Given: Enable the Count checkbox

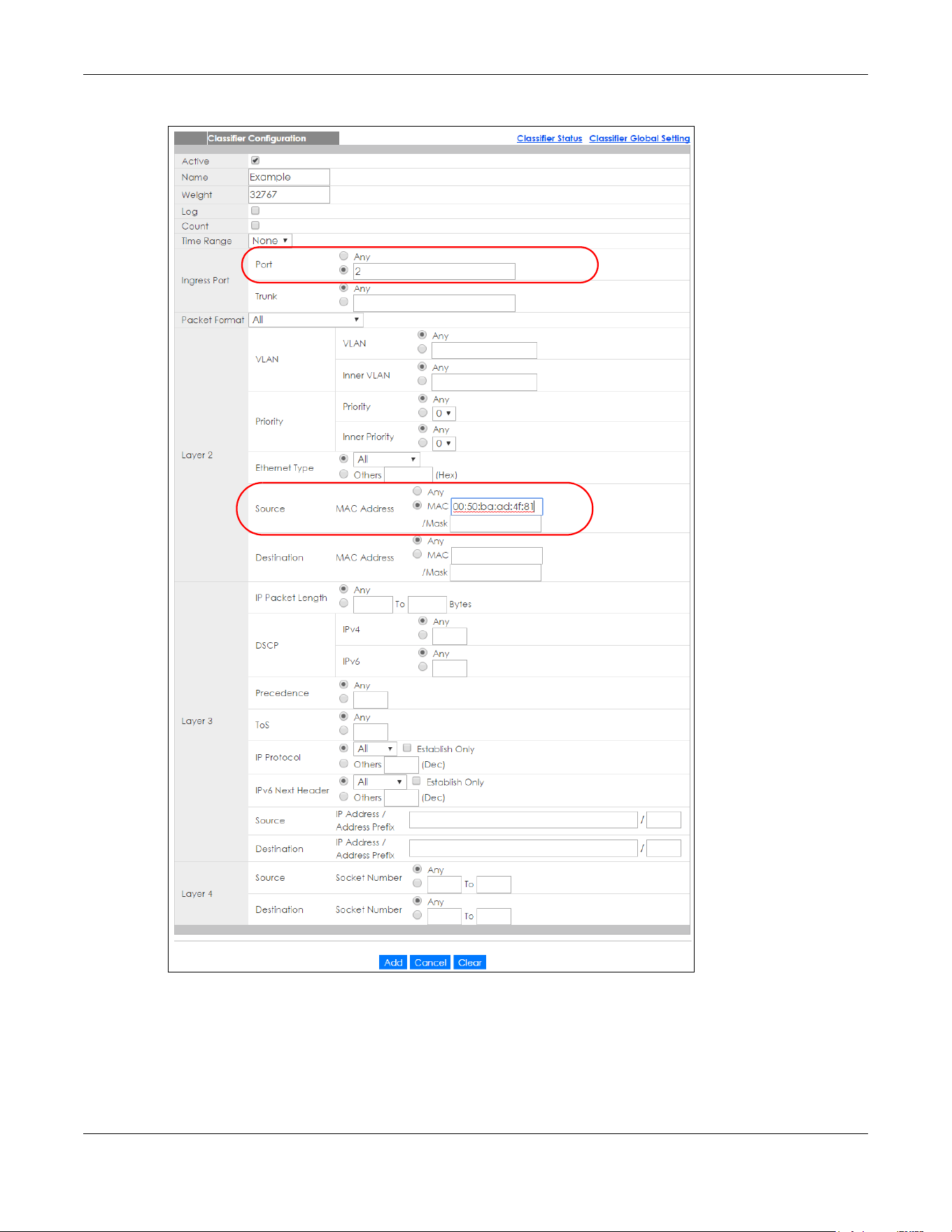Looking at the screenshot, I should 255,225.
